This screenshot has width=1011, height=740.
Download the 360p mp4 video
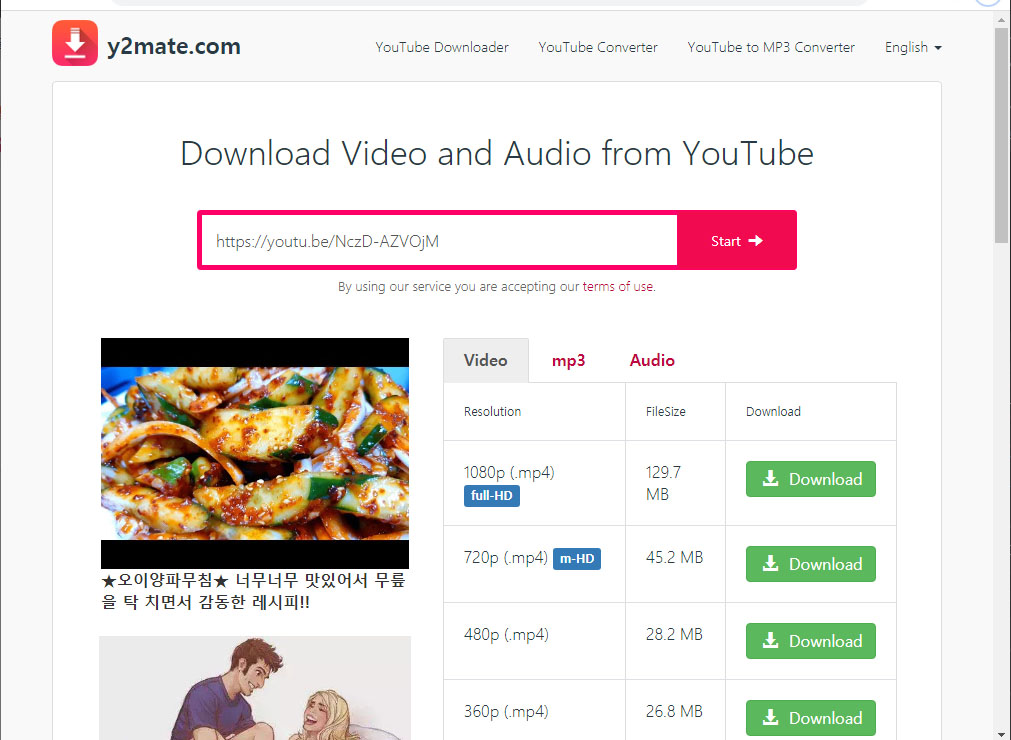(x=810, y=718)
